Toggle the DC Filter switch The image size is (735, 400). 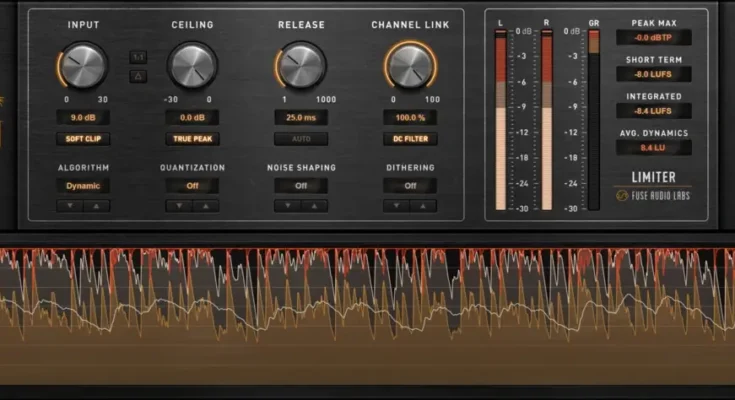(x=410, y=139)
